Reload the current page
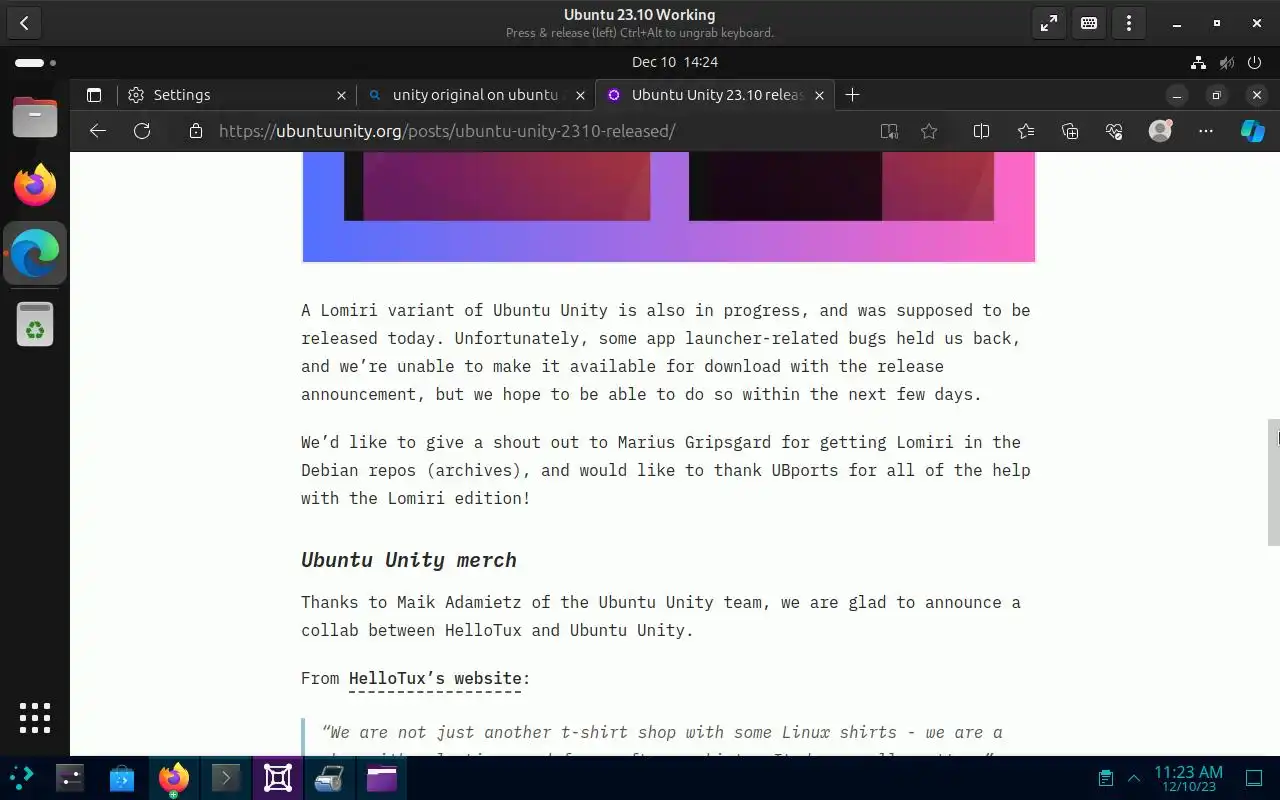The height and width of the screenshot is (800, 1280). pyautogui.click(x=142, y=131)
